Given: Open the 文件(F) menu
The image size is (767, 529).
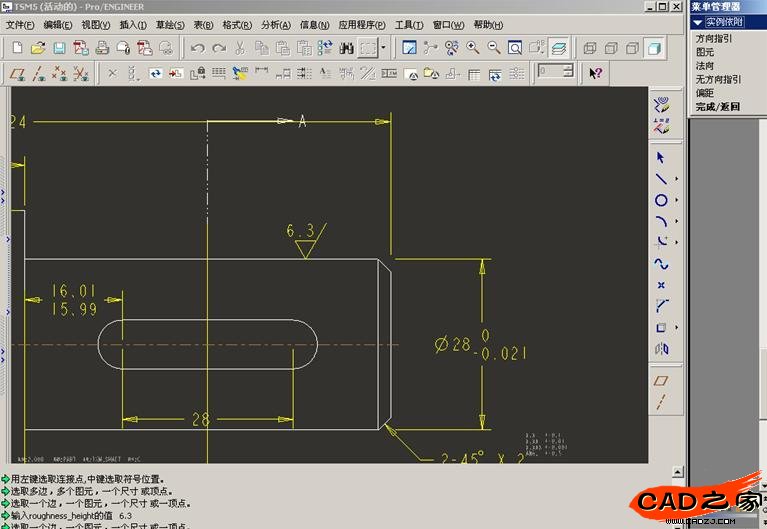Looking at the screenshot, I should [x=21, y=25].
